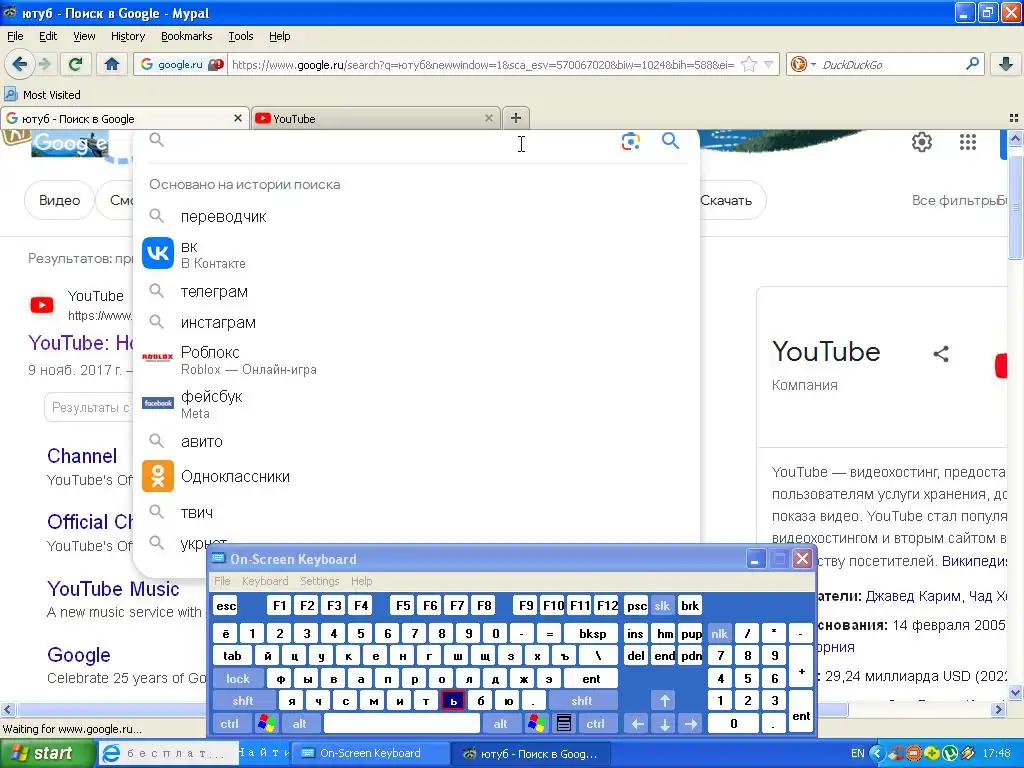This screenshot has height=768, width=1024.
Task: Open the Channel sitelink
Action: point(82,456)
